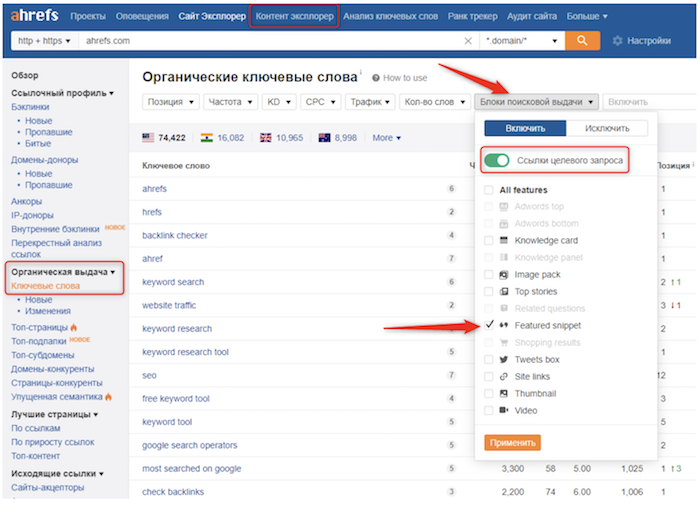Viewport: 700px width, 517px height.
Task: Click the Shopping results cart icon
Action: click(504, 342)
